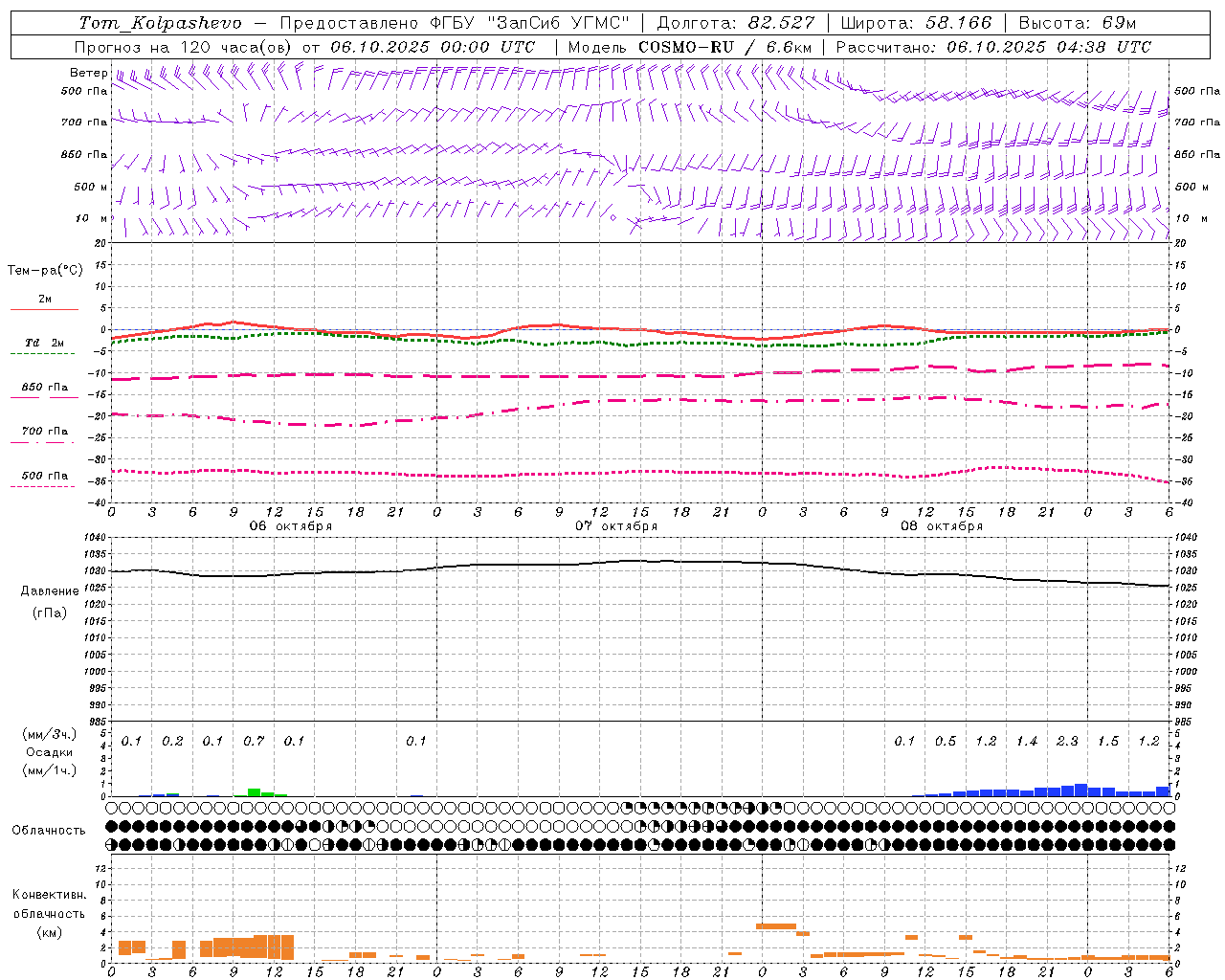Click the date label 07 октября
This screenshot has width=1225, height=980.
(x=616, y=526)
